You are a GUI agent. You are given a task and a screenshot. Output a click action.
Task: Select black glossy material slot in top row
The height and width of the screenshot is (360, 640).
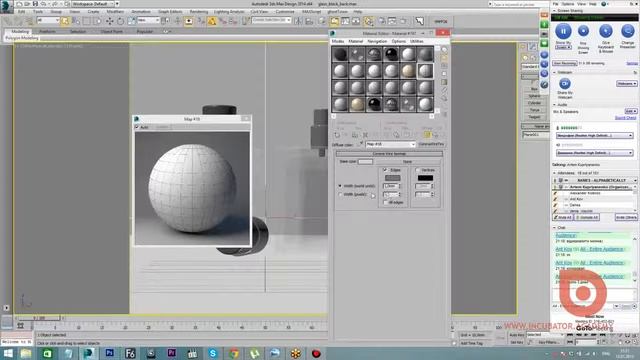coord(391,54)
